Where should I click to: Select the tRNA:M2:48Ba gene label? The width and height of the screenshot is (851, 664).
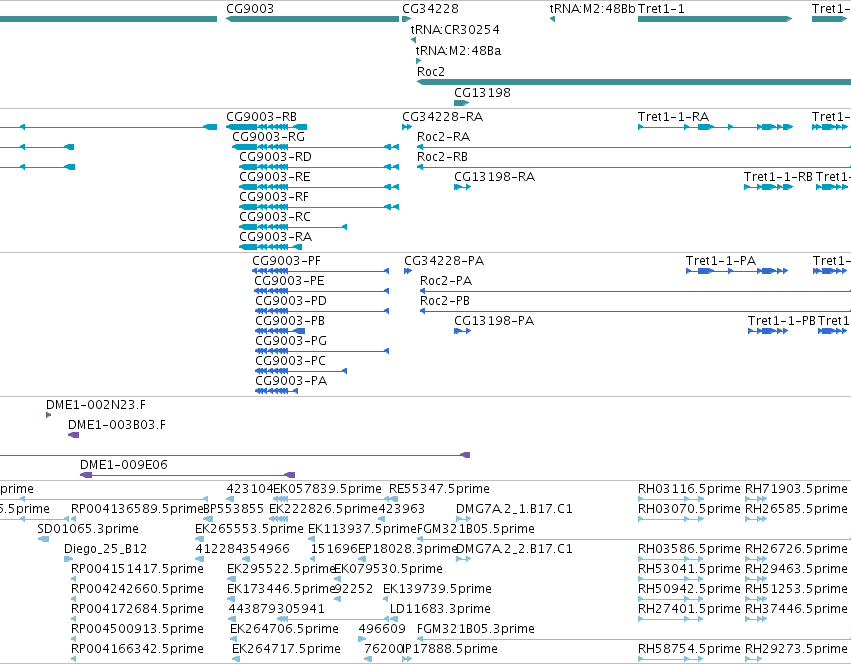(458, 50)
